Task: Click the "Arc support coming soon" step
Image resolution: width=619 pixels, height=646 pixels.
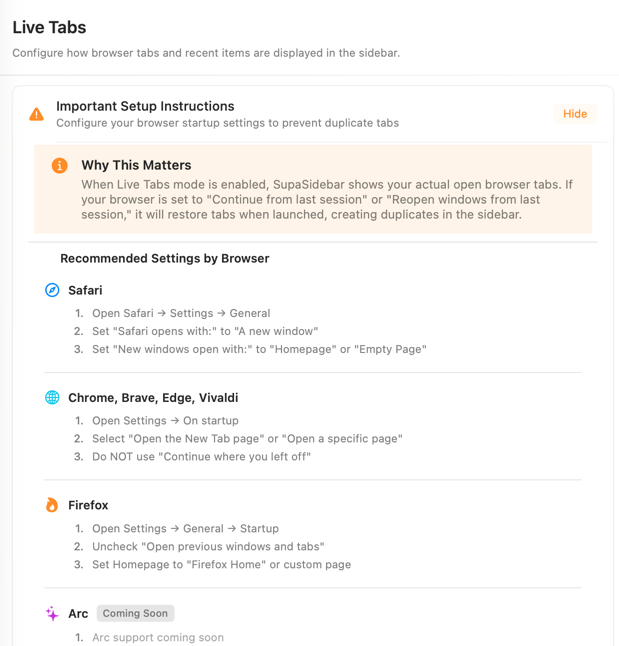Action: pyautogui.click(x=158, y=637)
